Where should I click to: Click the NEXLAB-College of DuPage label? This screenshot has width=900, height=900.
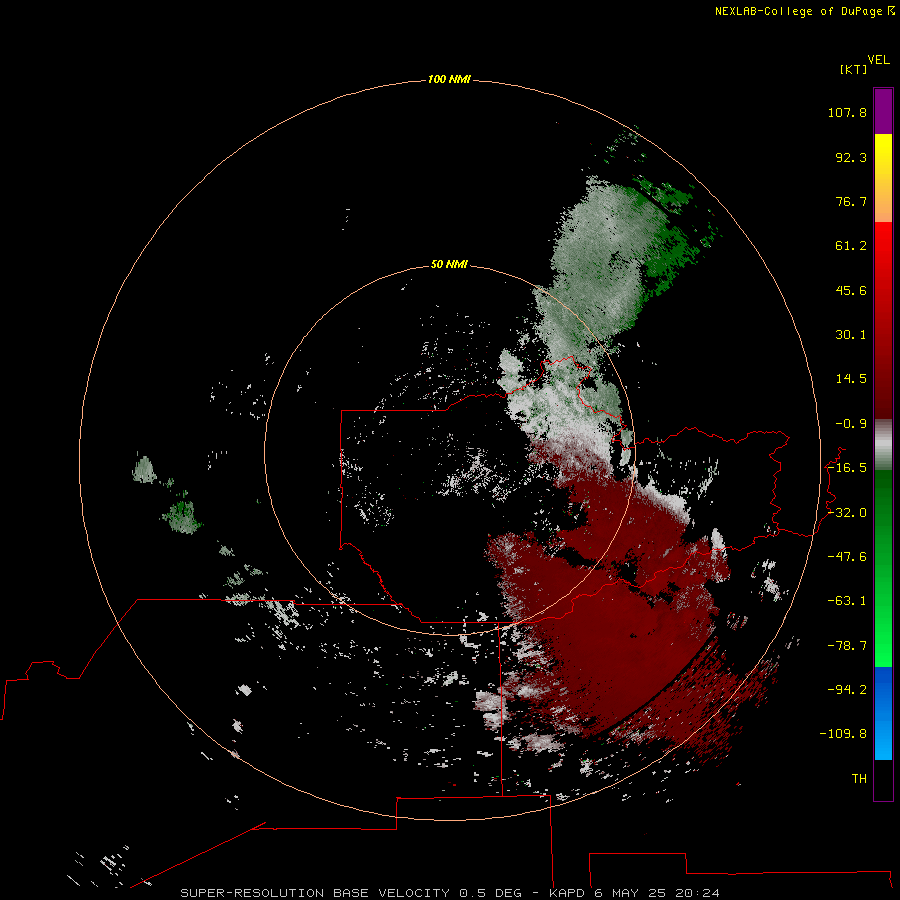click(804, 11)
